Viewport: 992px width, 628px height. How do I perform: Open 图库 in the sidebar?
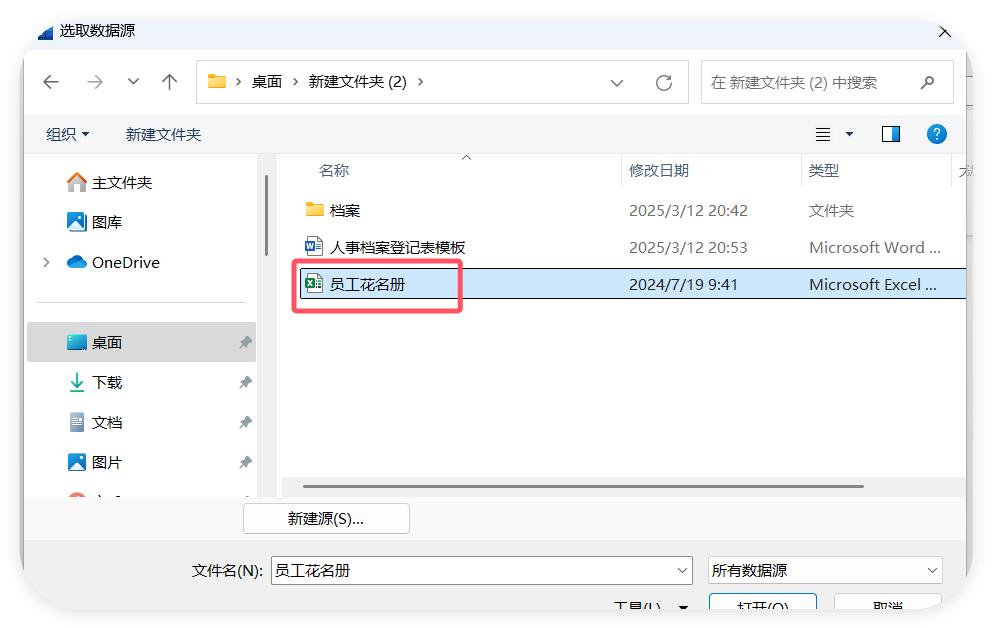pos(94,222)
